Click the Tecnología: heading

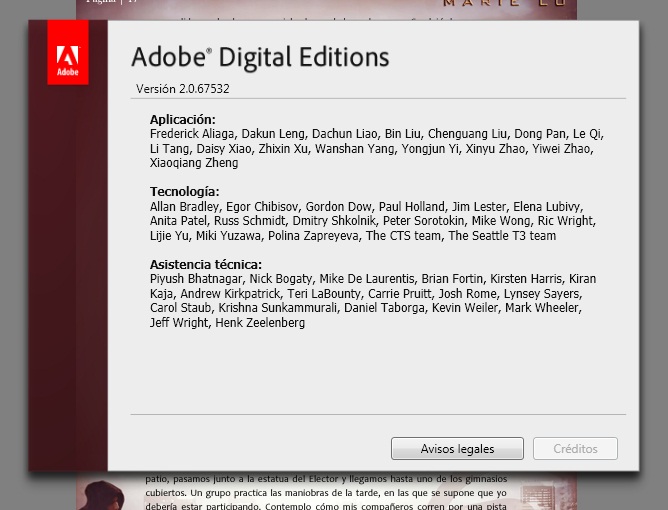(184, 192)
